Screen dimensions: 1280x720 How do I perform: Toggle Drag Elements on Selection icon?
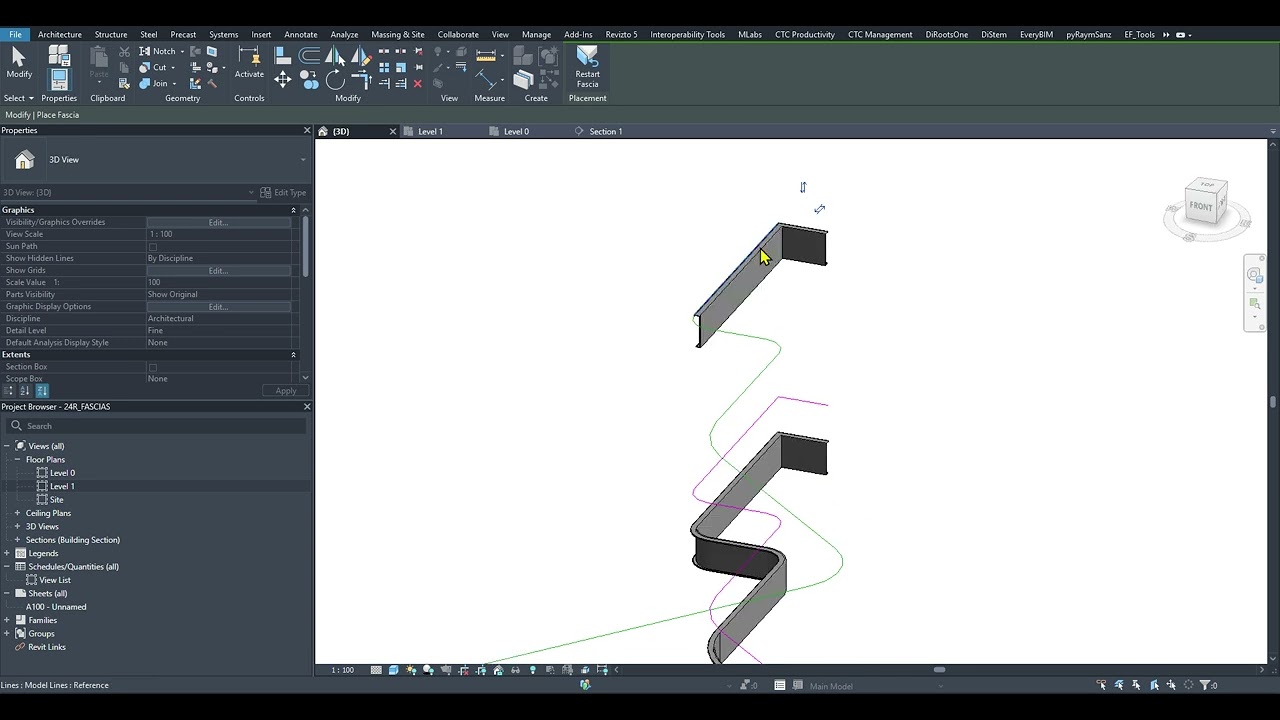tap(1172, 685)
